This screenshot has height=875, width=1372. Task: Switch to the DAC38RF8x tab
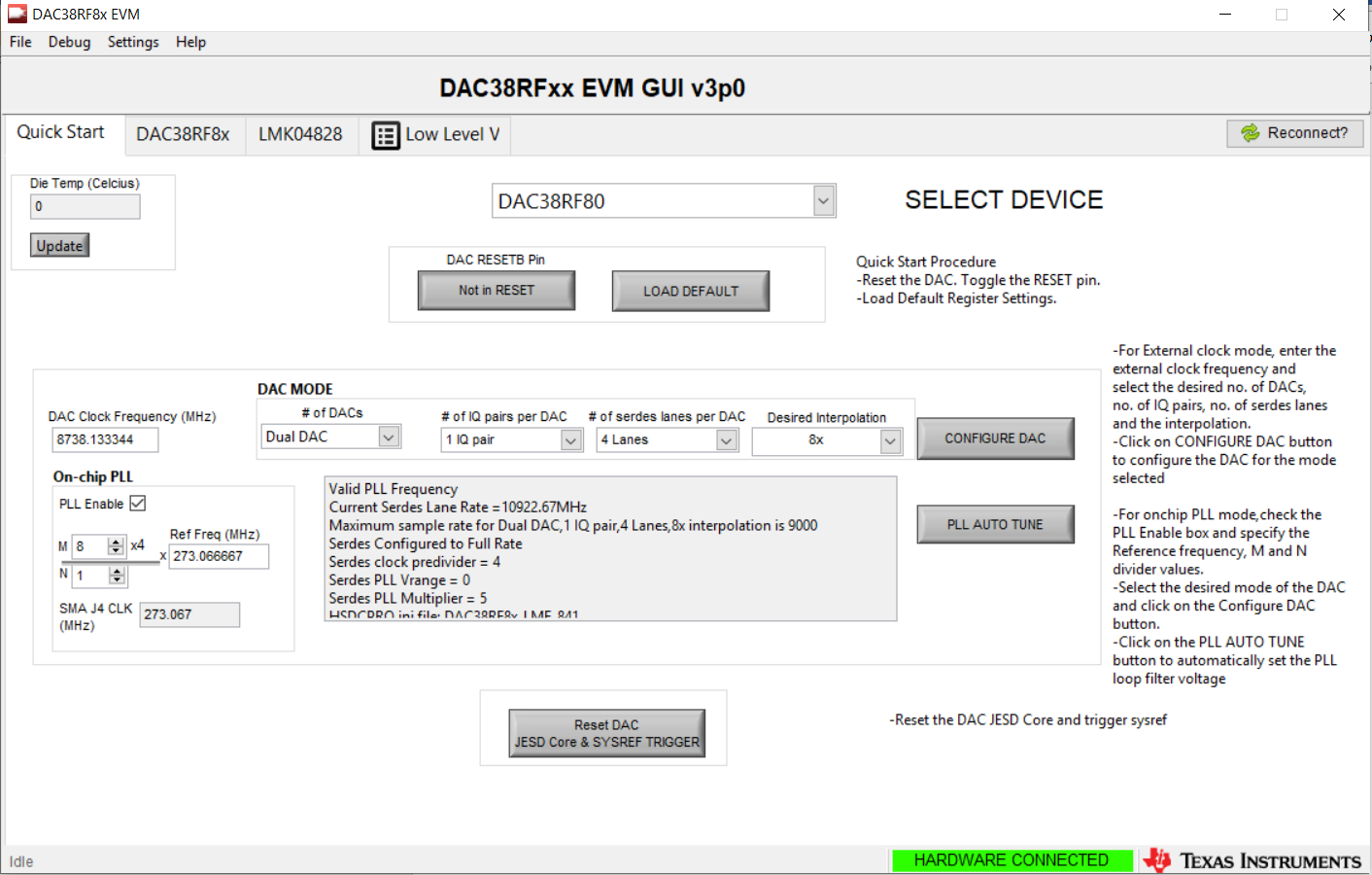click(183, 135)
